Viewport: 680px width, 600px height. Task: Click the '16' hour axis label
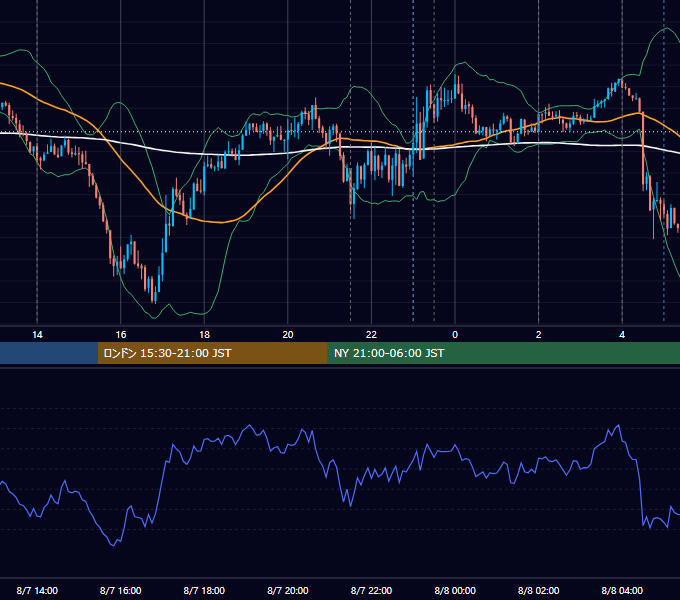coord(121,335)
